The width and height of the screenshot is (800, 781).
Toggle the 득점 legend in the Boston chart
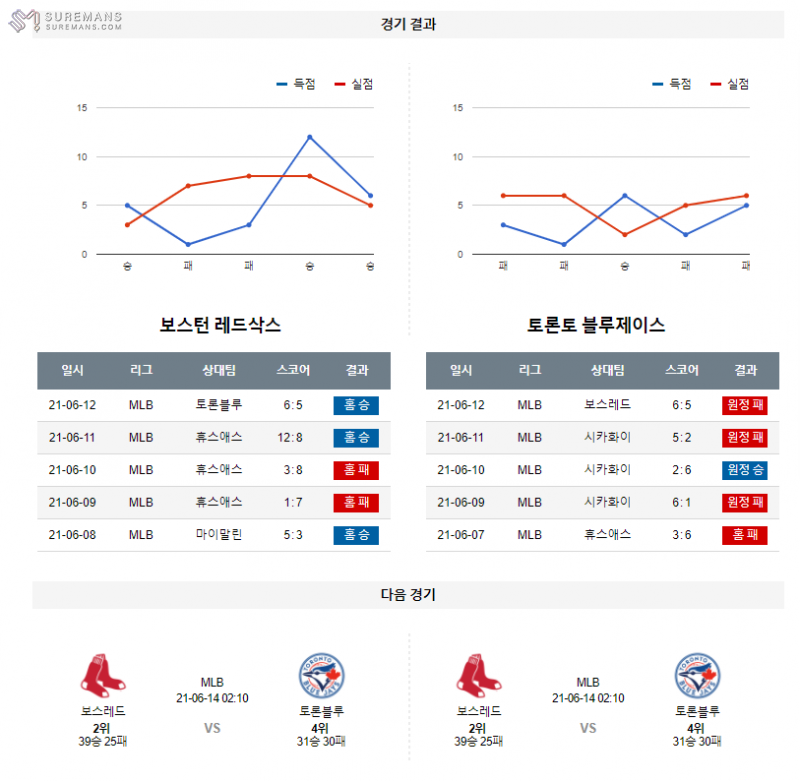click(297, 85)
